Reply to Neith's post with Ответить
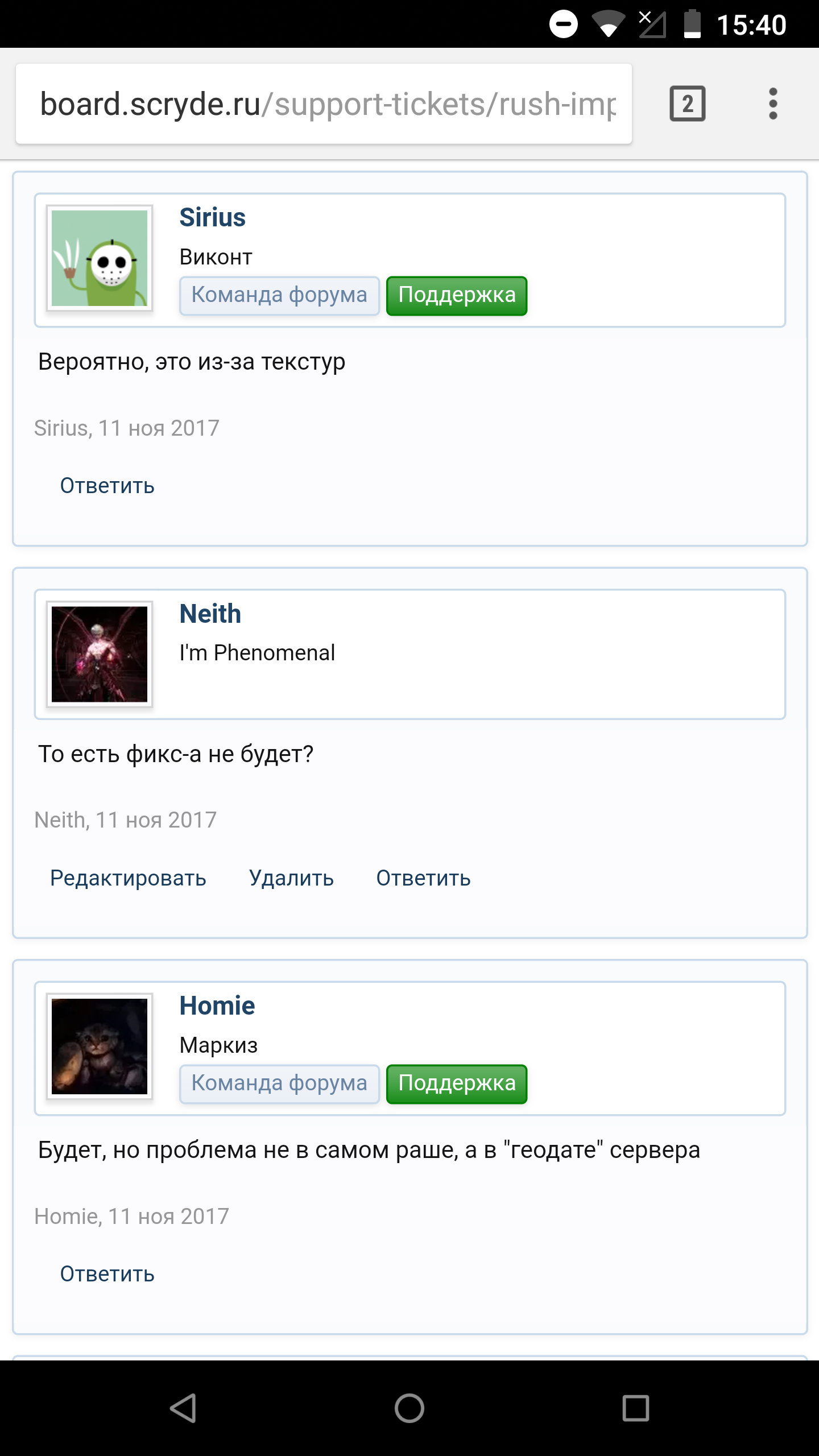 pos(423,878)
